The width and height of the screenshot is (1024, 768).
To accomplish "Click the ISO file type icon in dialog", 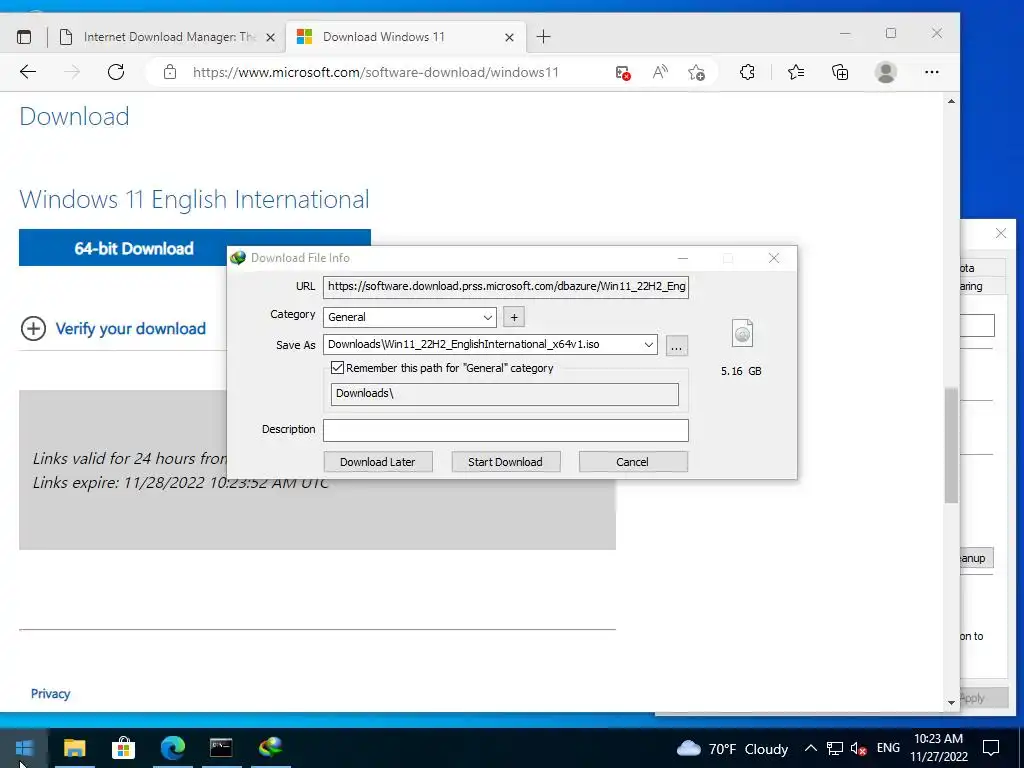I will coord(743,333).
